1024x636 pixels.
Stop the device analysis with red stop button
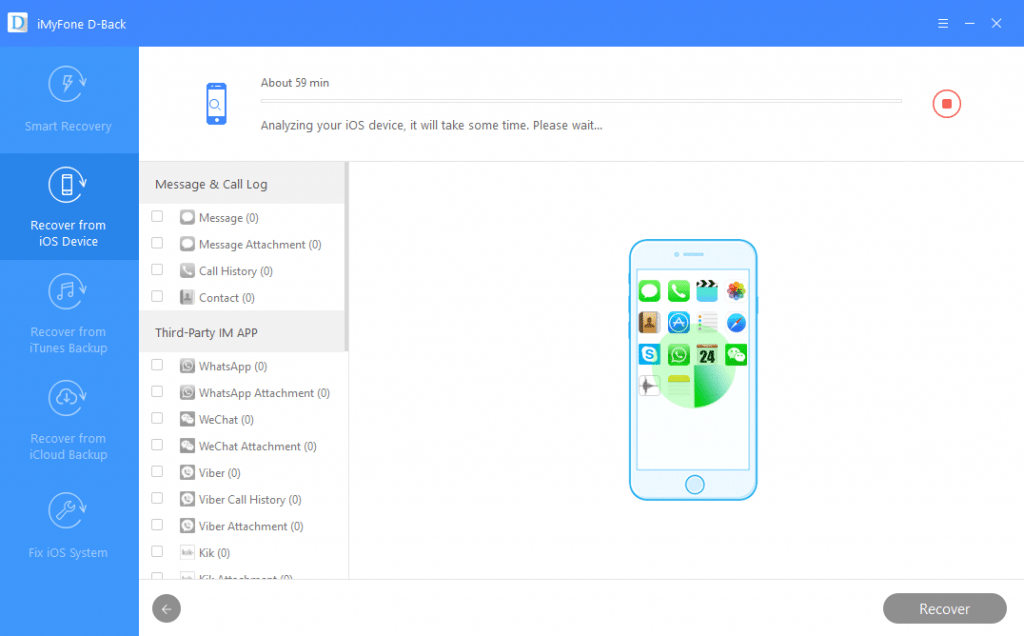click(946, 104)
